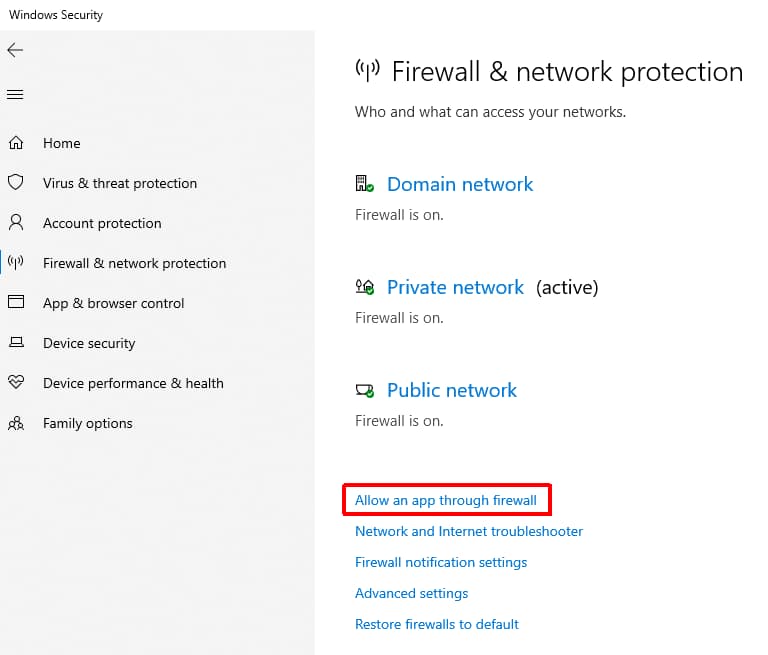Image resolution: width=768 pixels, height=655 pixels.
Task: Open Family options section
Action: 88,423
